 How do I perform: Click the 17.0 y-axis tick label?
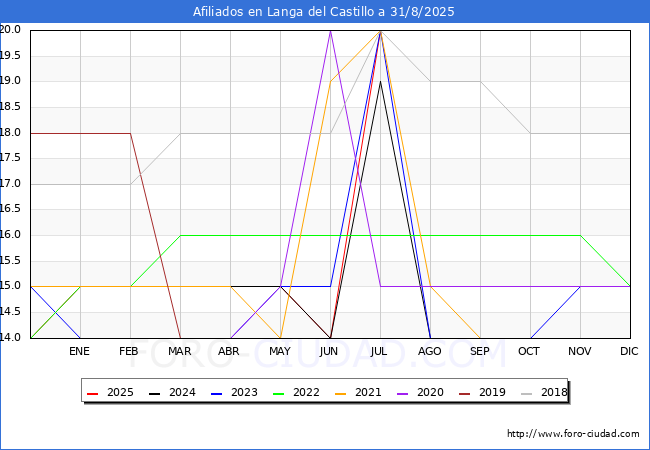click(x=12, y=184)
